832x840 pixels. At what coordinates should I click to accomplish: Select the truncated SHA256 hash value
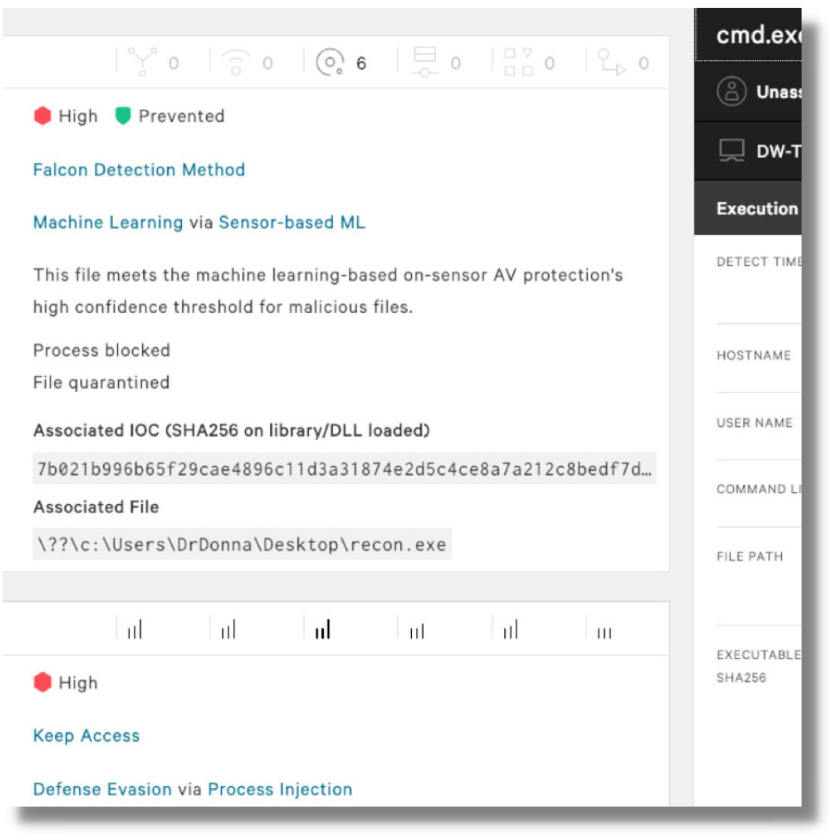[x=344, y=469]
